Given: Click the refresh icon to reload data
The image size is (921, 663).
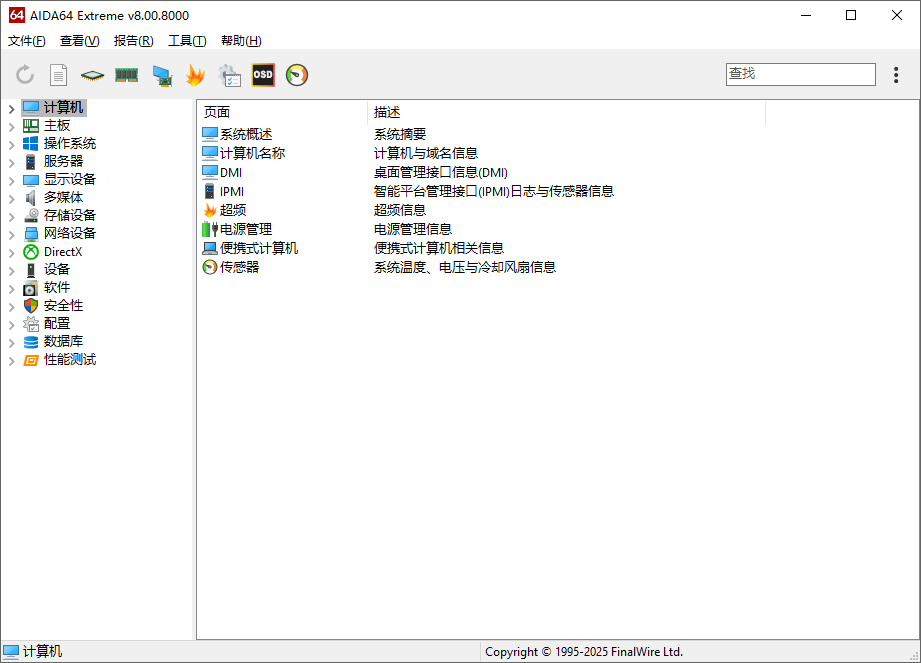Looking at the screenshot, I should [23, 75].
